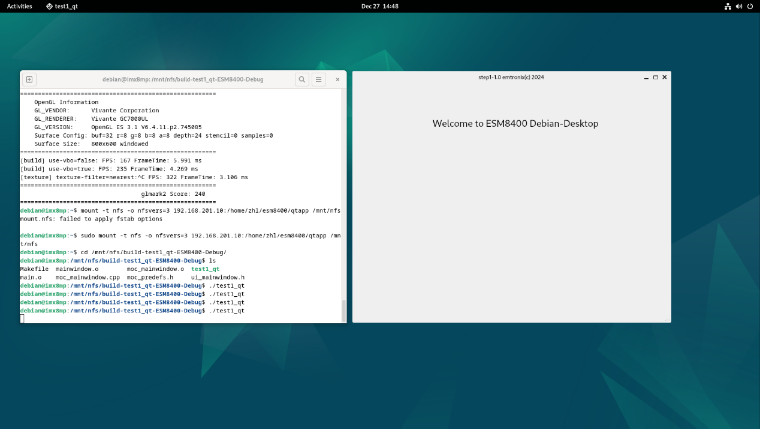Click the terminal title bar path
This screenshot has height=429, width=760.
183,79
